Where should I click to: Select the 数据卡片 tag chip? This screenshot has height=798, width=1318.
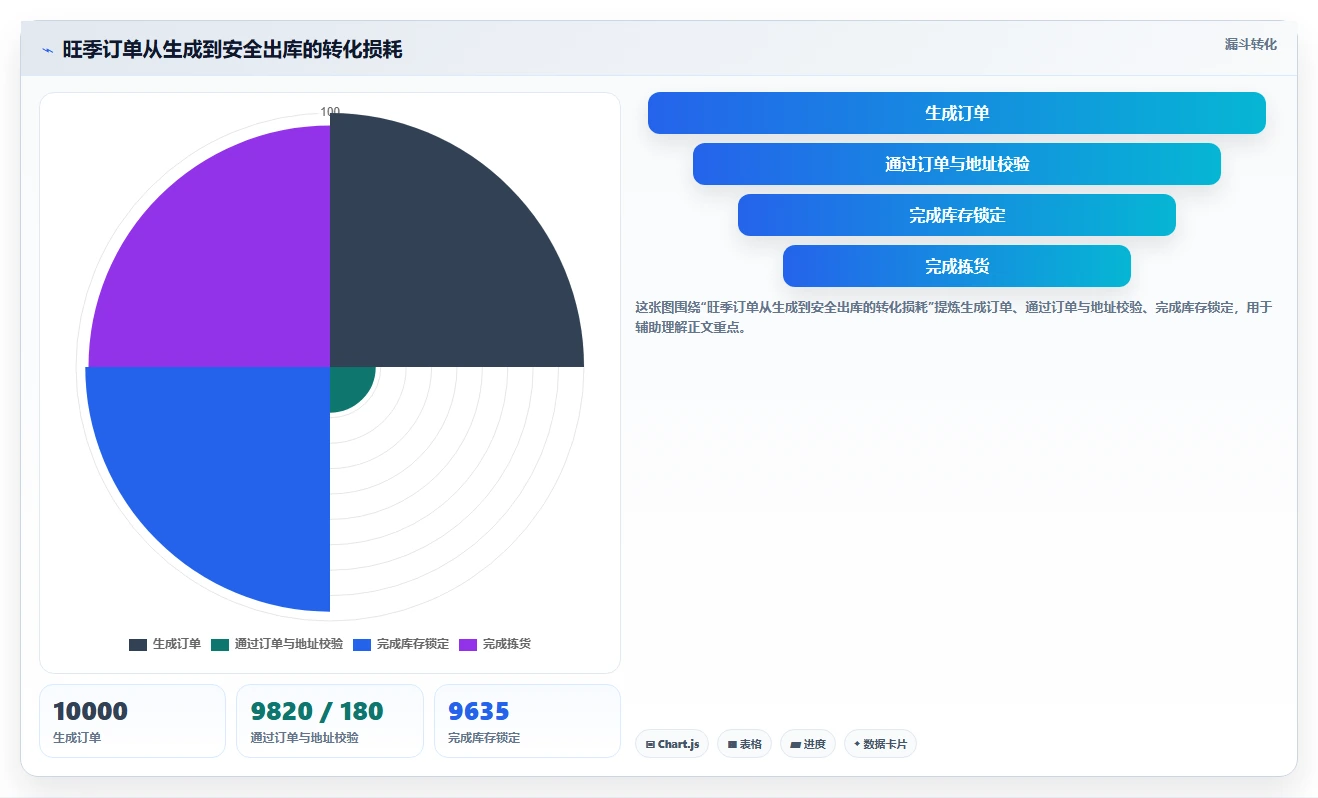tap(880, 744)
